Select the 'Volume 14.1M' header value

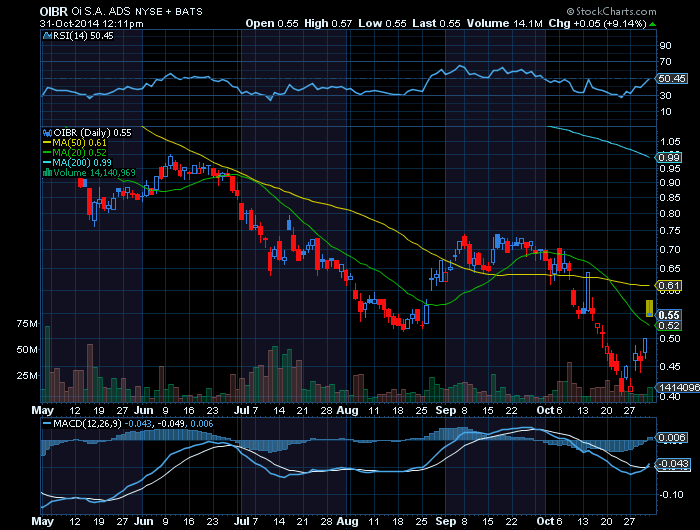coord(504,23)
